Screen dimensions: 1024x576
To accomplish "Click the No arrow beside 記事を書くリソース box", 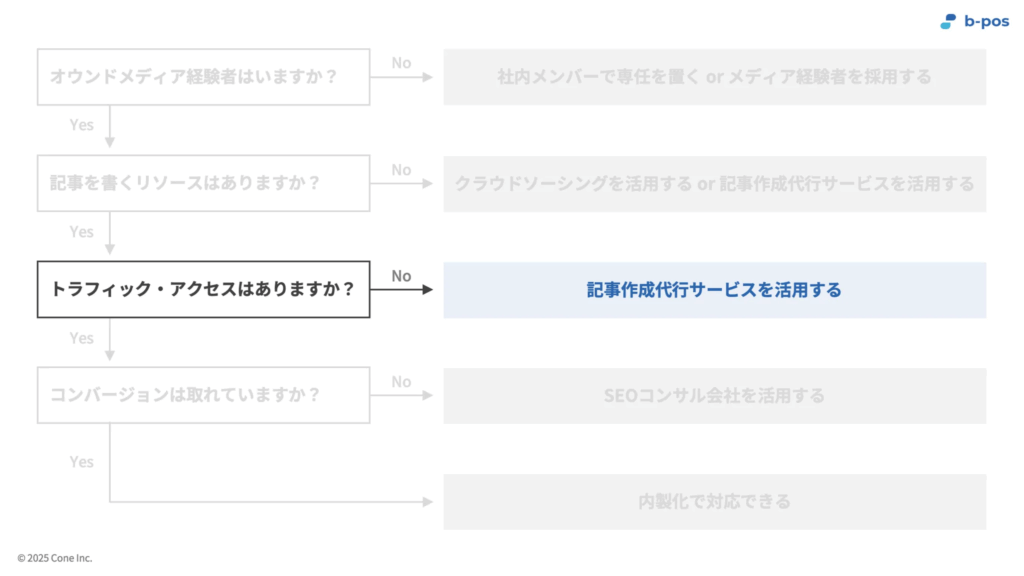I will [402, 184].
